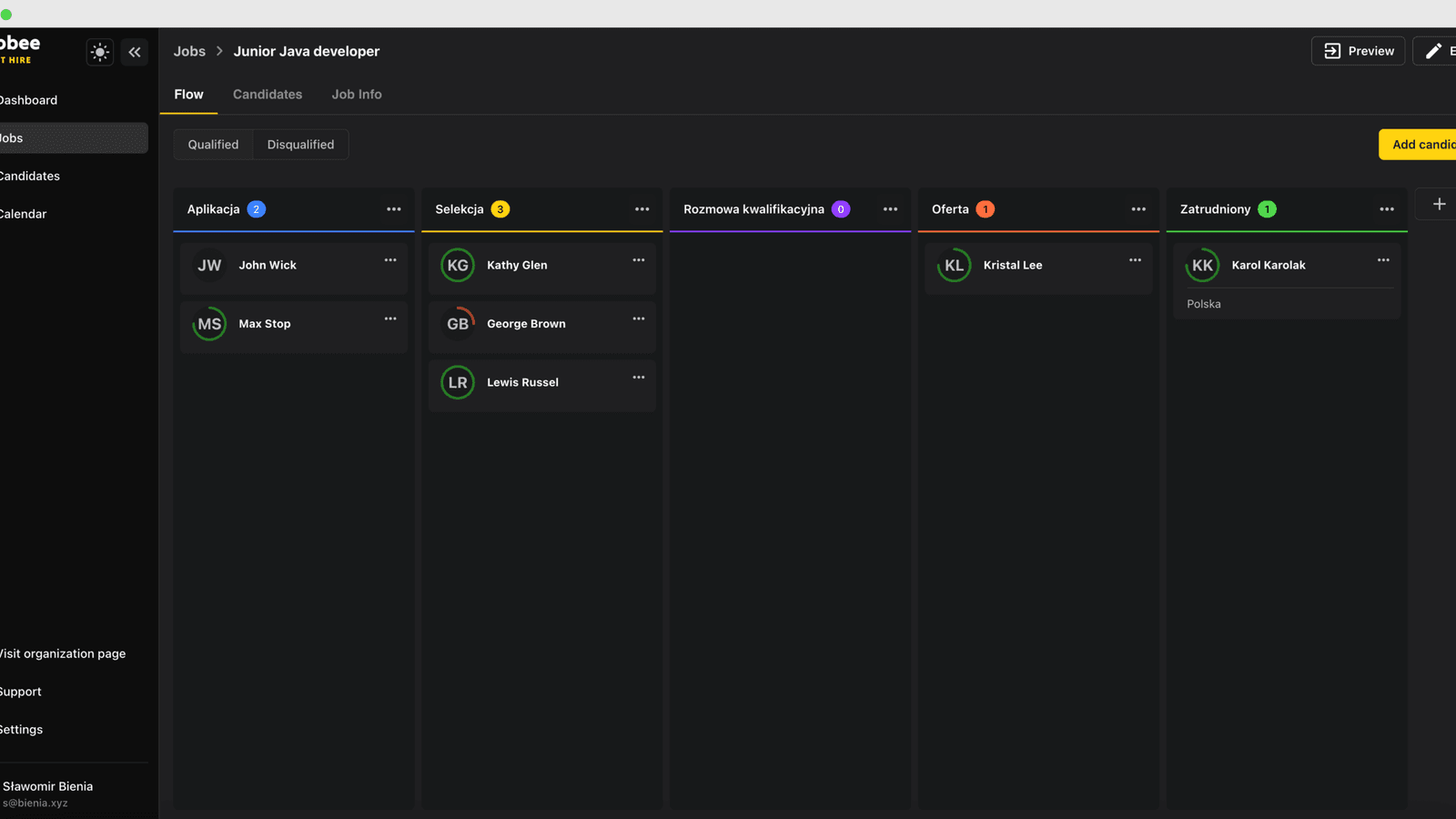Add a new stage with the plus icon
Image resolution: width=1456 pixels, height=819 pixels.
point(1438,204)
